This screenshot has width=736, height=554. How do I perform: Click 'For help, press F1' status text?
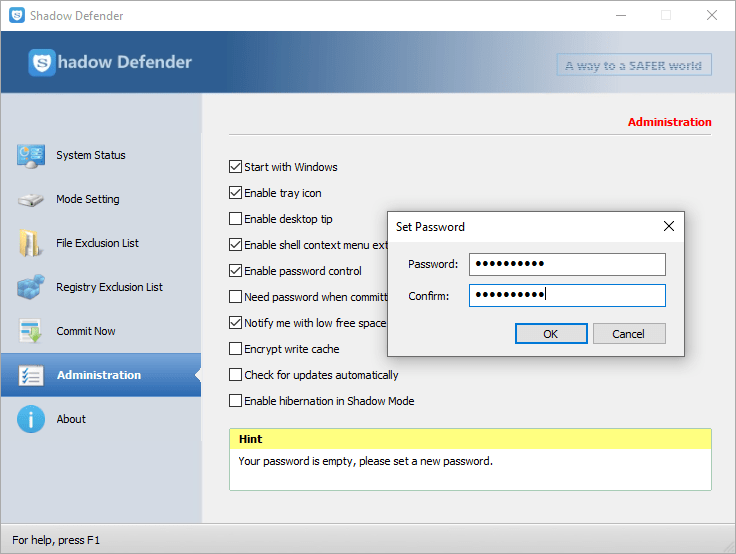pyautogui.click(x=56, y=540)
